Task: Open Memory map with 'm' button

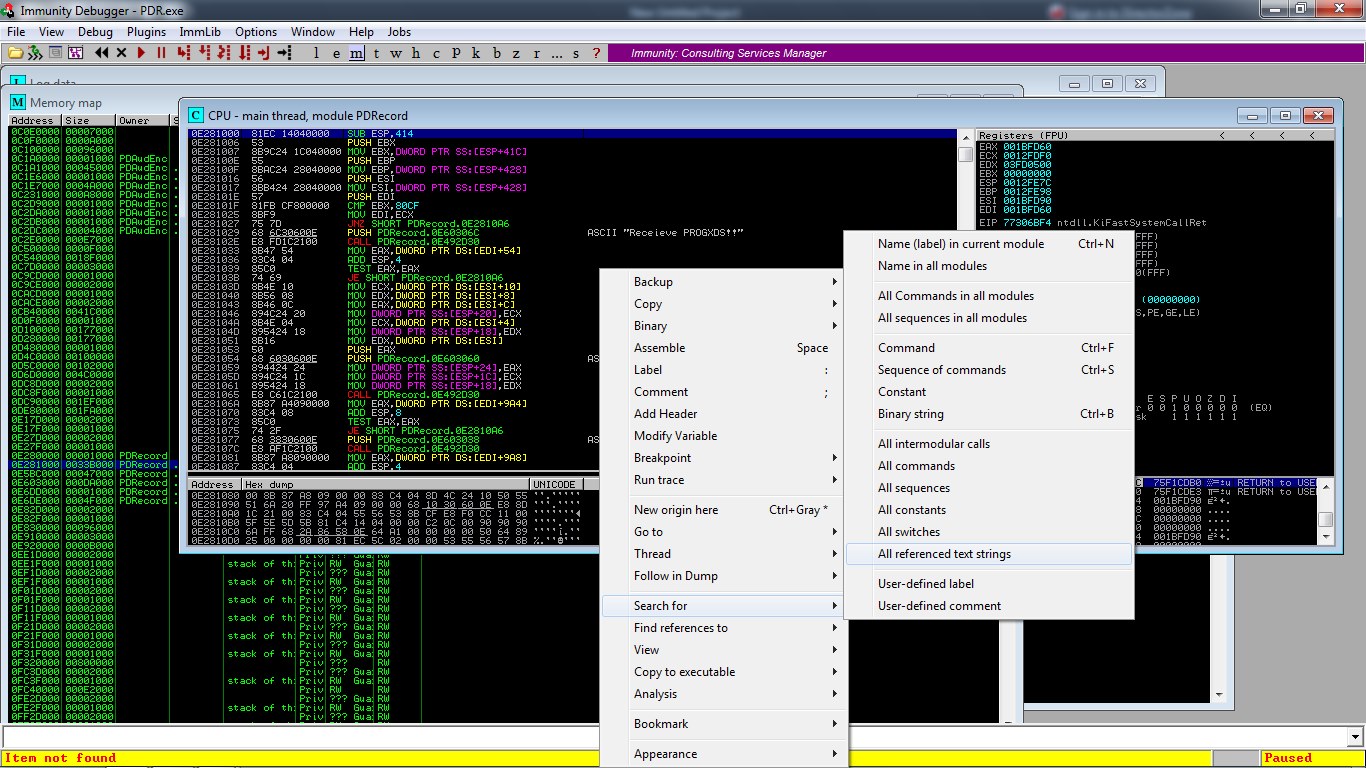Action: coord(356,53)
